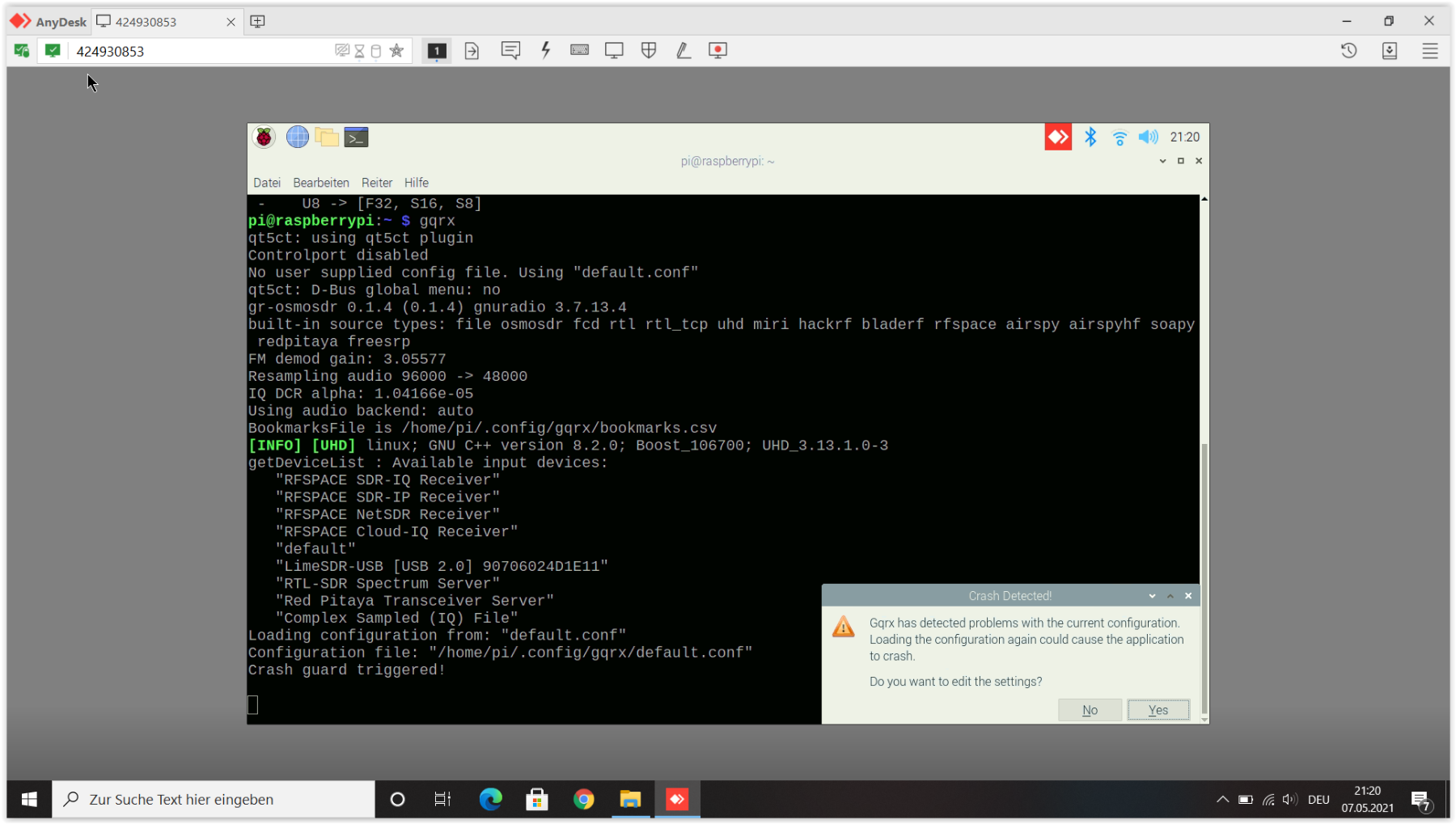
Task: Click Yes in the Crash Detected dialog
Action: click(x=1158, y=710)
